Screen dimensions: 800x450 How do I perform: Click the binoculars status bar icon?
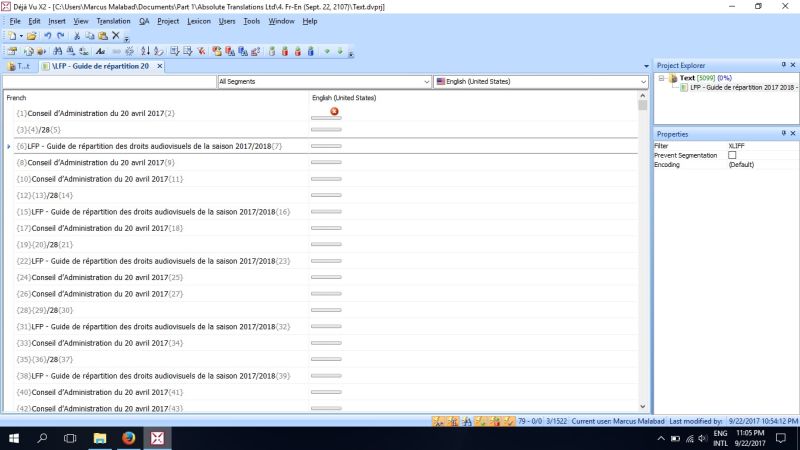(466, 421)
